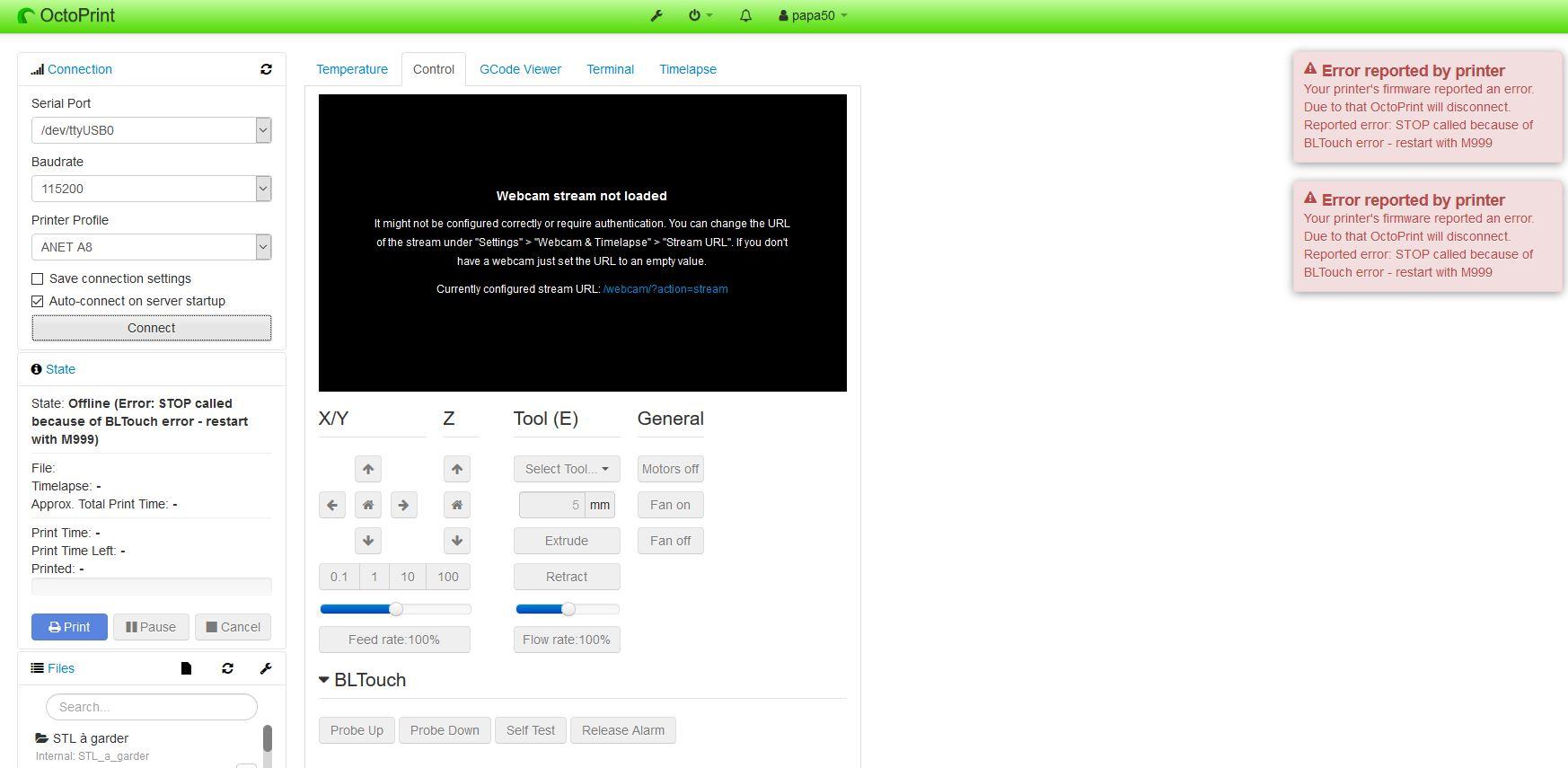Click the print progress bar in State
This screenshot has height=768, width=1568.
pos(152,587)
